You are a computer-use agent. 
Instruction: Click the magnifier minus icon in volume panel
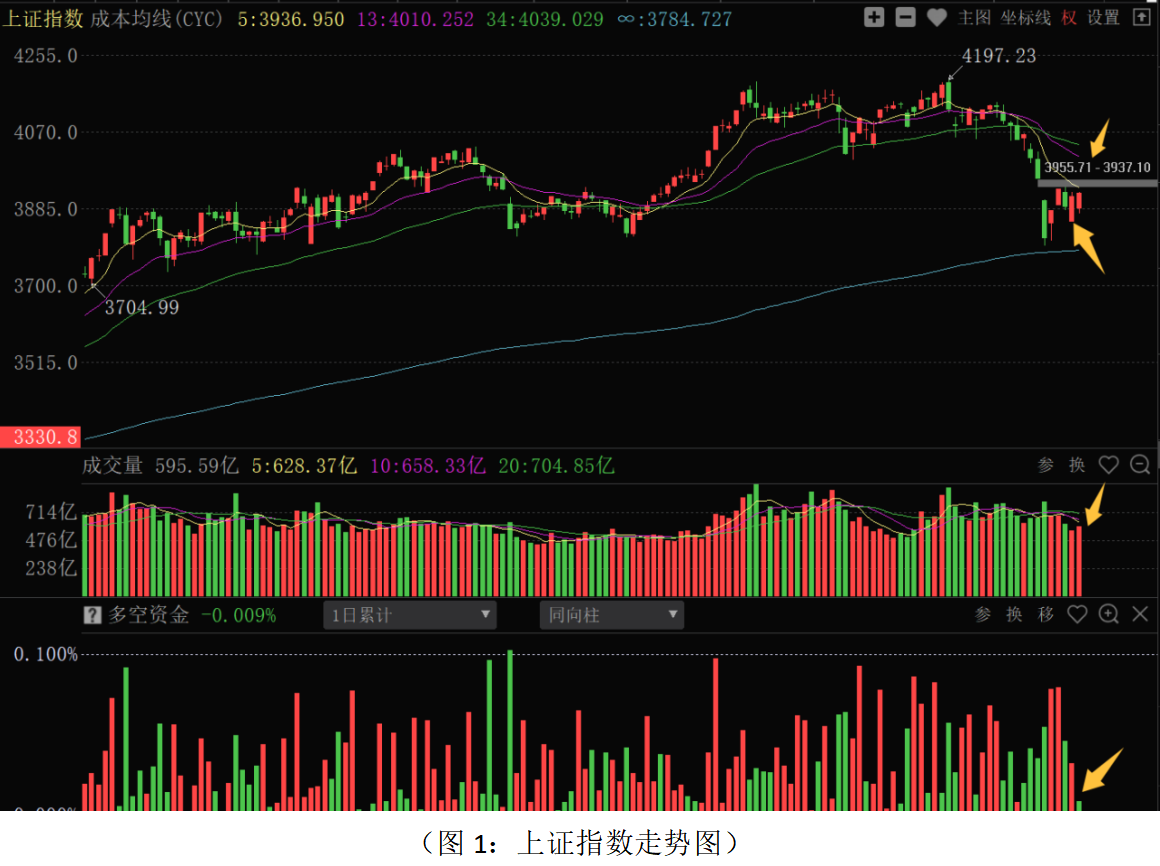(1139, 464)
